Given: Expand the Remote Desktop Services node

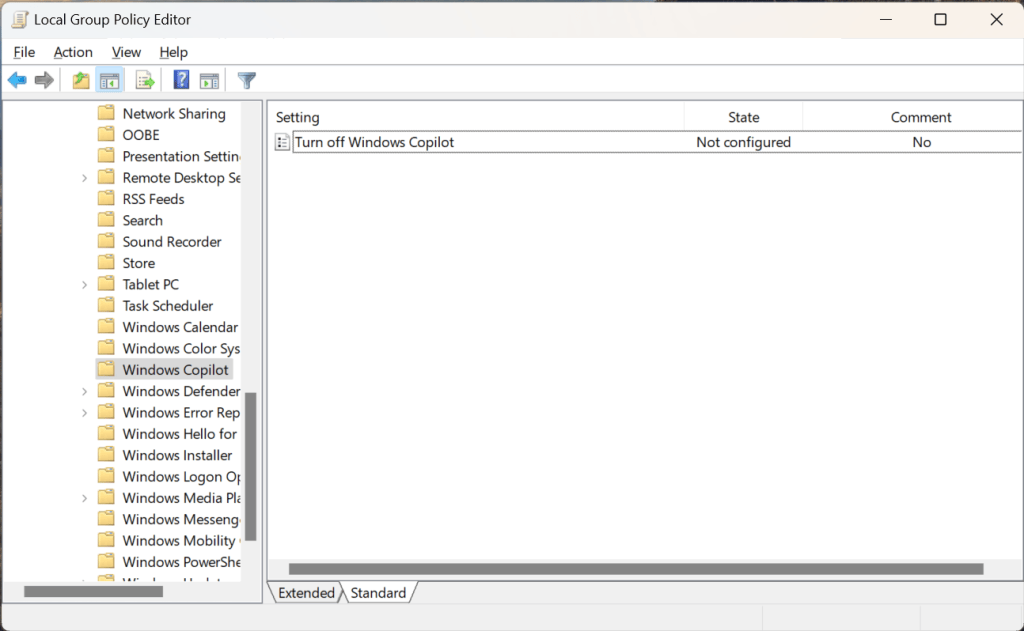Looking at the screenshot, I should [84, 177].
